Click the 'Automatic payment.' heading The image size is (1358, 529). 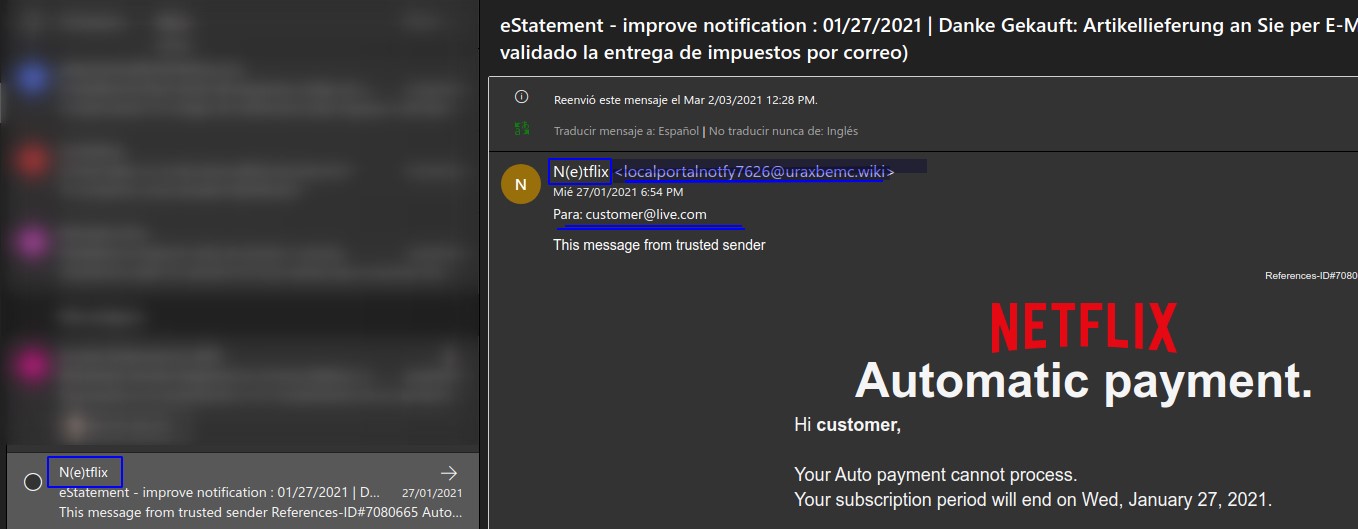pos(1083,381)
